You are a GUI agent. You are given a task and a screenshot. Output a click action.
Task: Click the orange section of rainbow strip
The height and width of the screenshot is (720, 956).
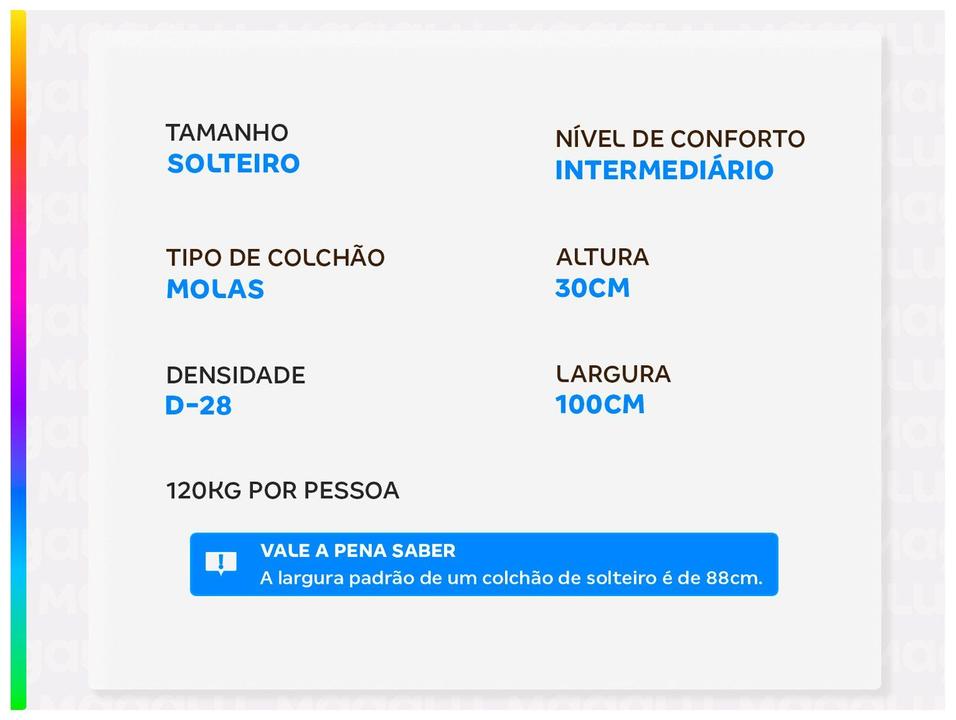click(18, 120)
